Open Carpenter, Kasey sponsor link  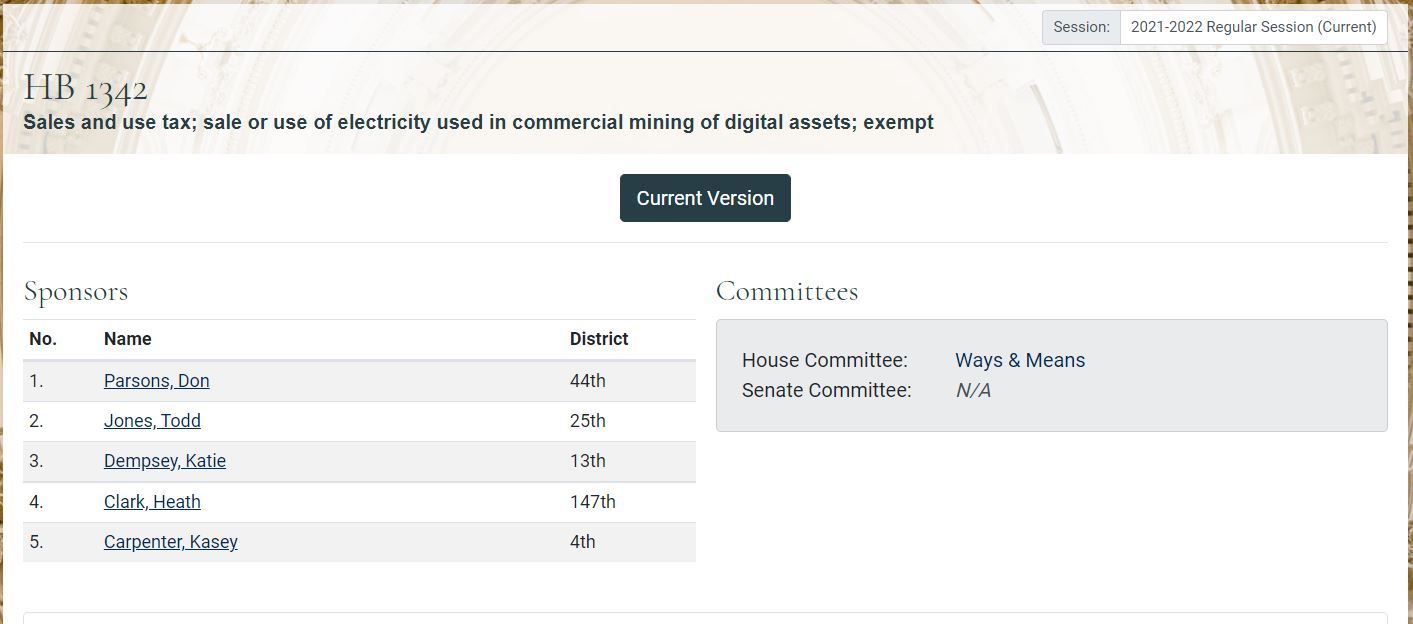pos(171,542)
